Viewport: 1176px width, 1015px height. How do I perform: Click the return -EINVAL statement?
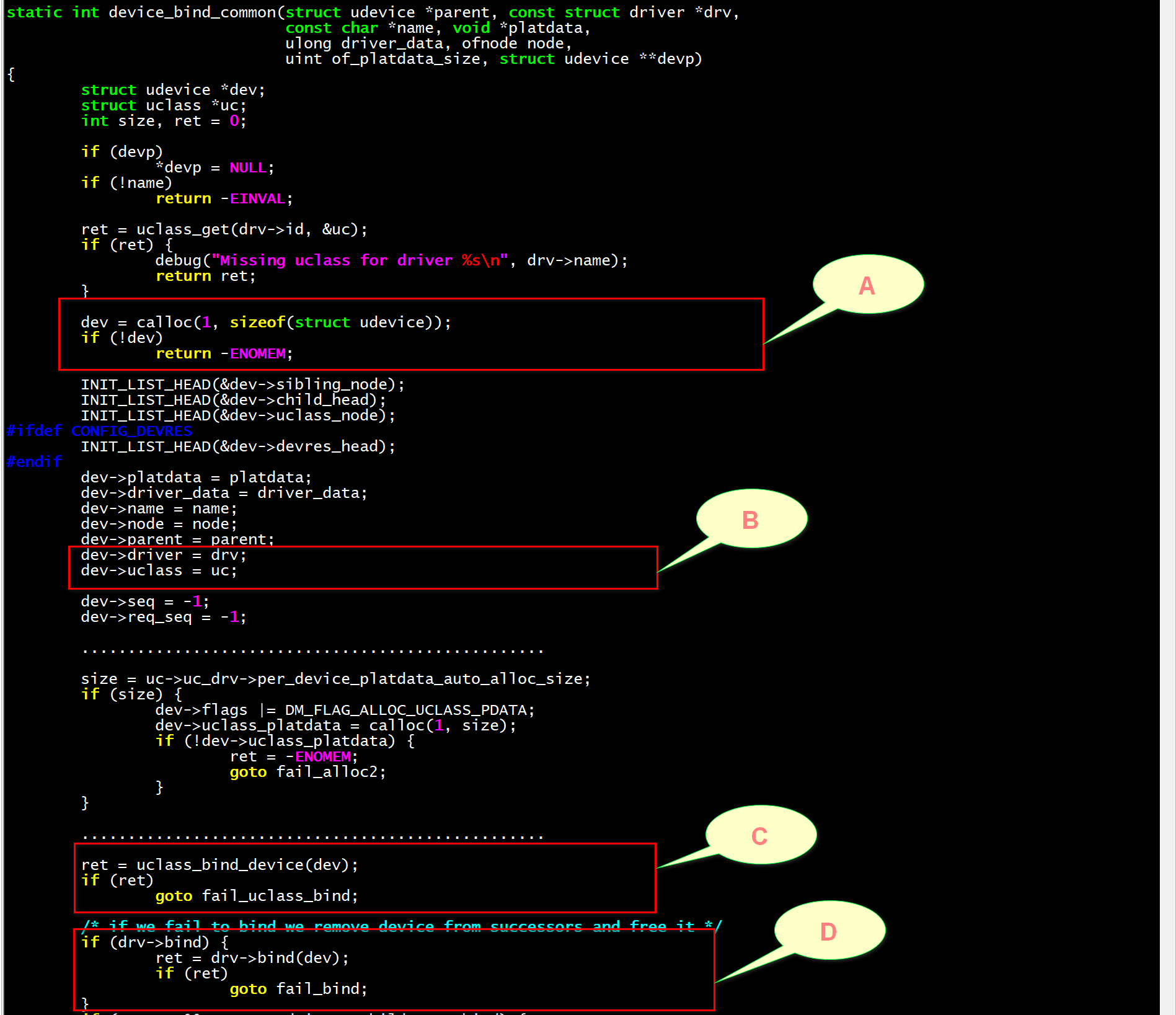pyautogui.click(x=223, y=198)
